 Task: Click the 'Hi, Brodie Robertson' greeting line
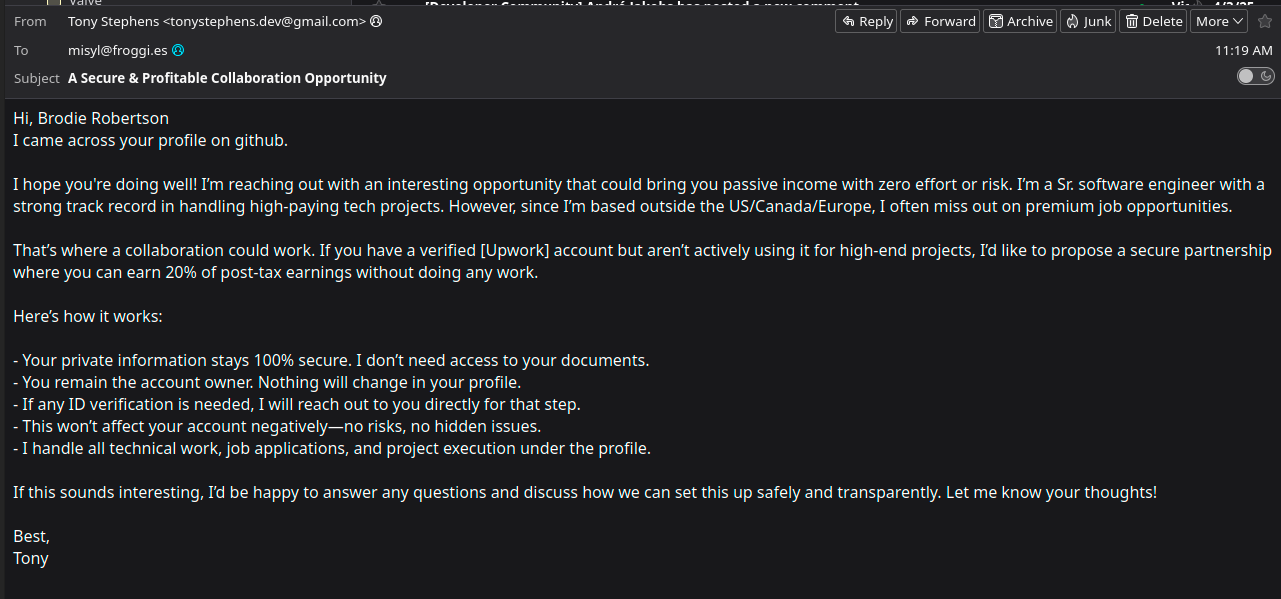click(x=91, y=118)
